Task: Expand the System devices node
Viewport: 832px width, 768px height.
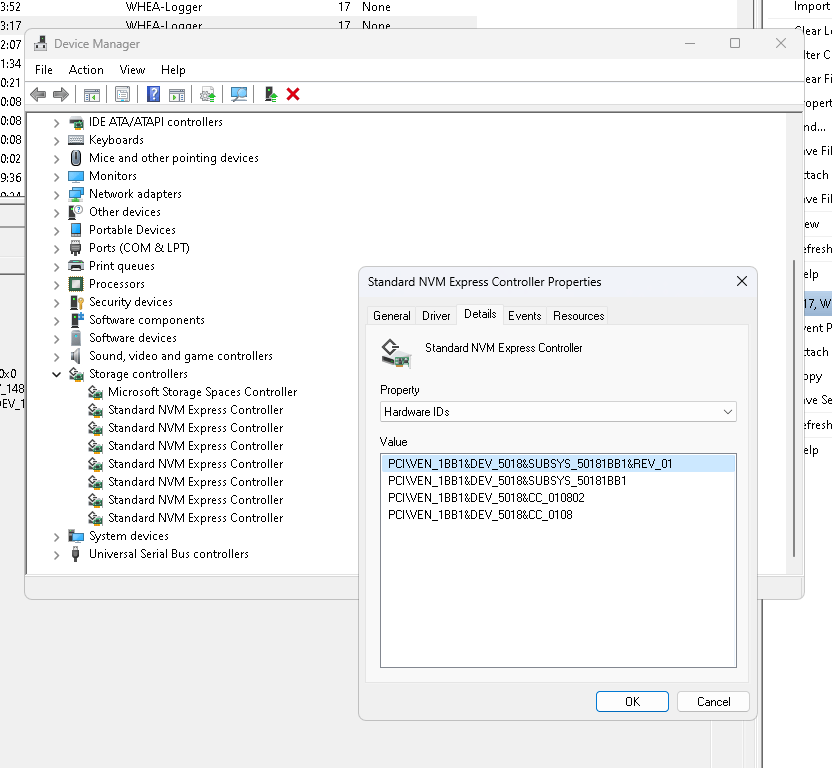Action: click(x=56, y=537)
